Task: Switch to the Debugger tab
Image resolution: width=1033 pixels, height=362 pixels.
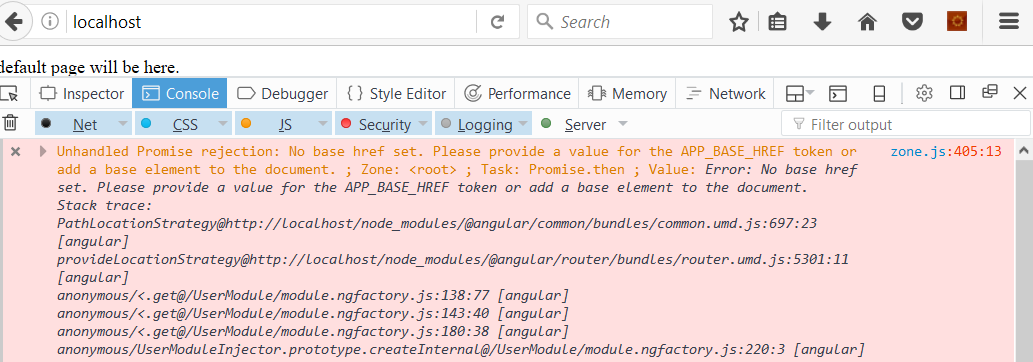Action: point(282,94)
